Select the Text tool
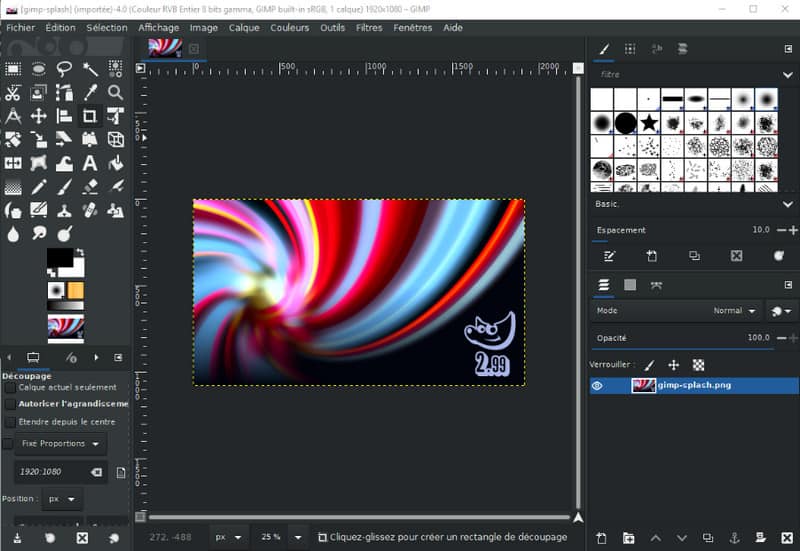Screen dimensions: 800x551 90,163
